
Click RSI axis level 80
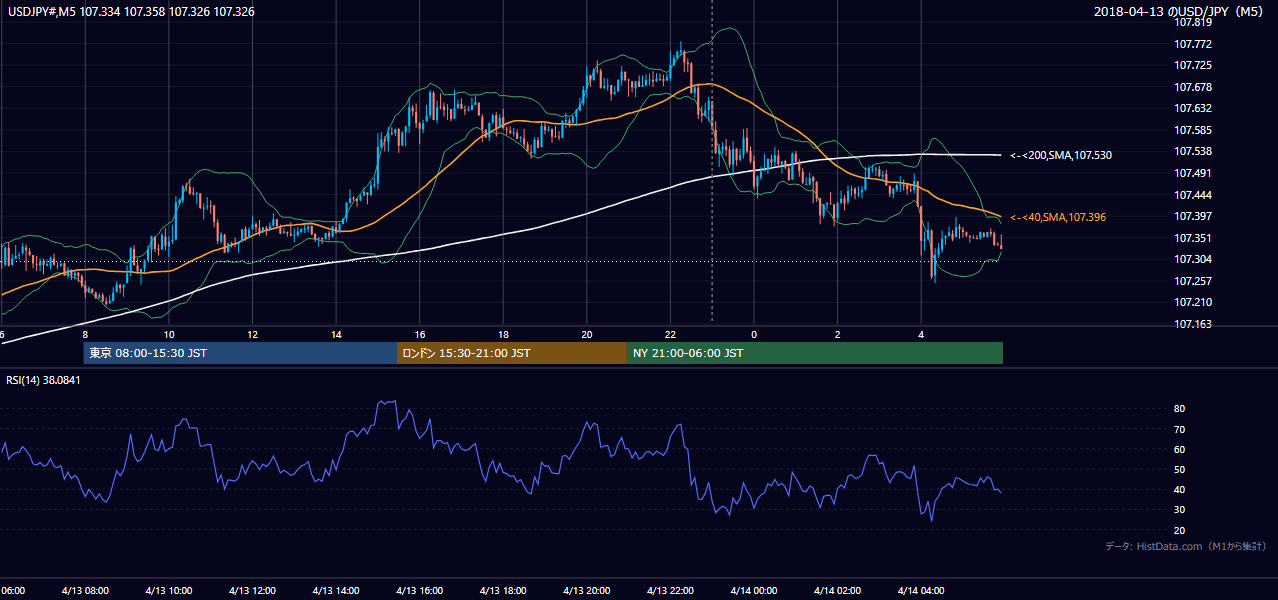point(1180,409)
